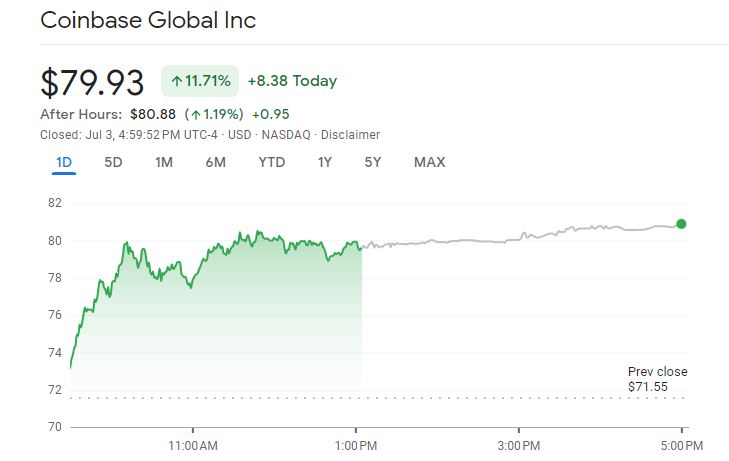Click the Prev close $71.55 label
Screen dimensions: 729x461
[x=657, y=378]
